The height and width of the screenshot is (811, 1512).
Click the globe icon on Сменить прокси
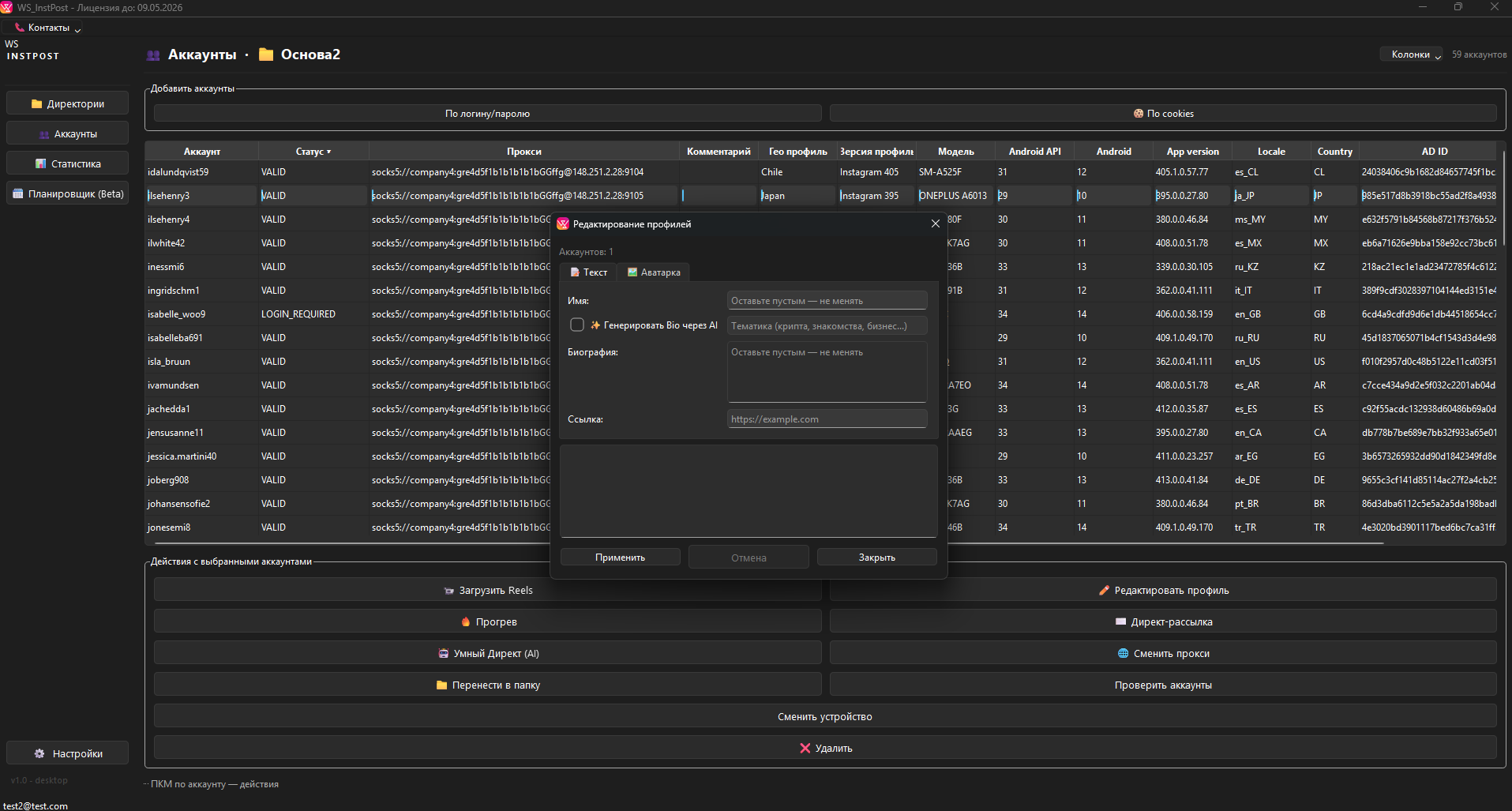coord(1123,653)
